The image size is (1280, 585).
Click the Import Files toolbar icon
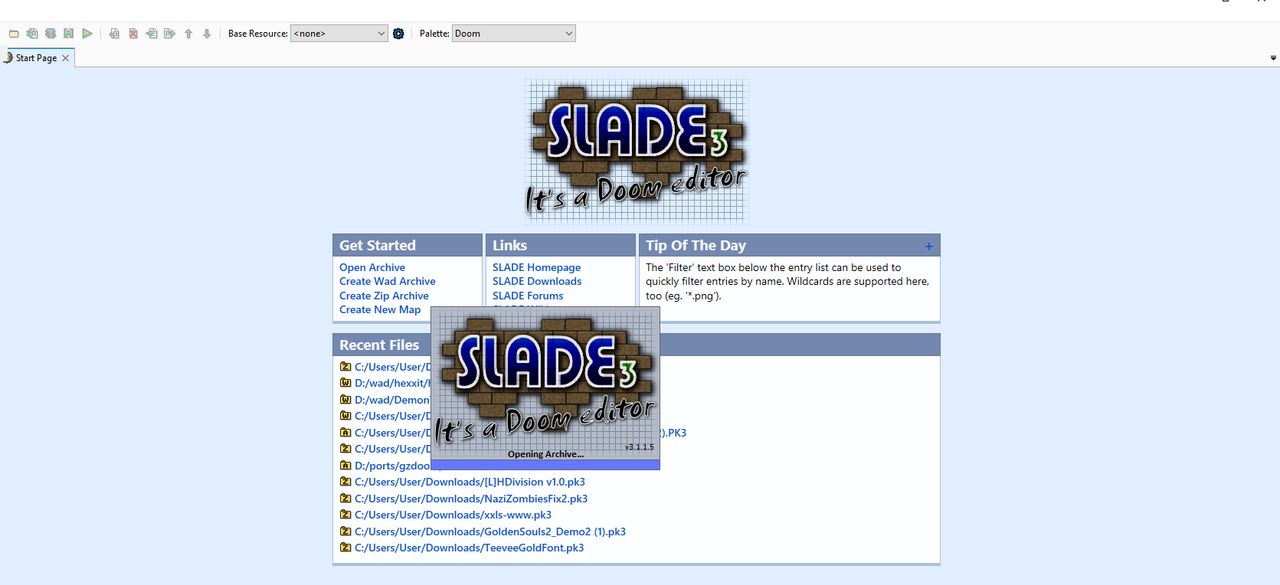pyautogui.click(x=32, y=33)
